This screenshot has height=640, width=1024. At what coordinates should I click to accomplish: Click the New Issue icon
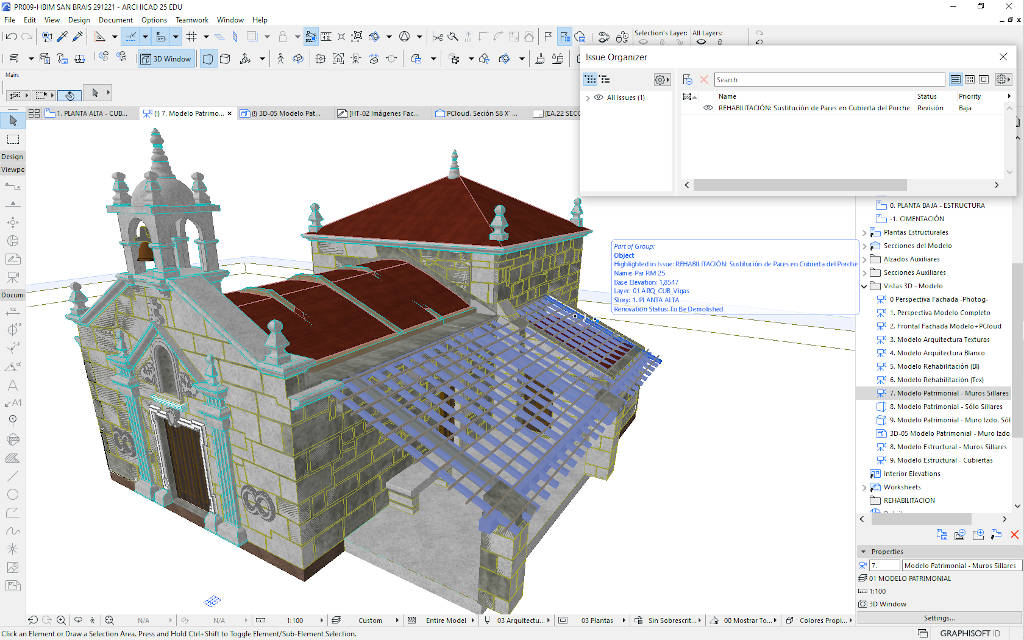pyautogui.click(x=688, y=79)
